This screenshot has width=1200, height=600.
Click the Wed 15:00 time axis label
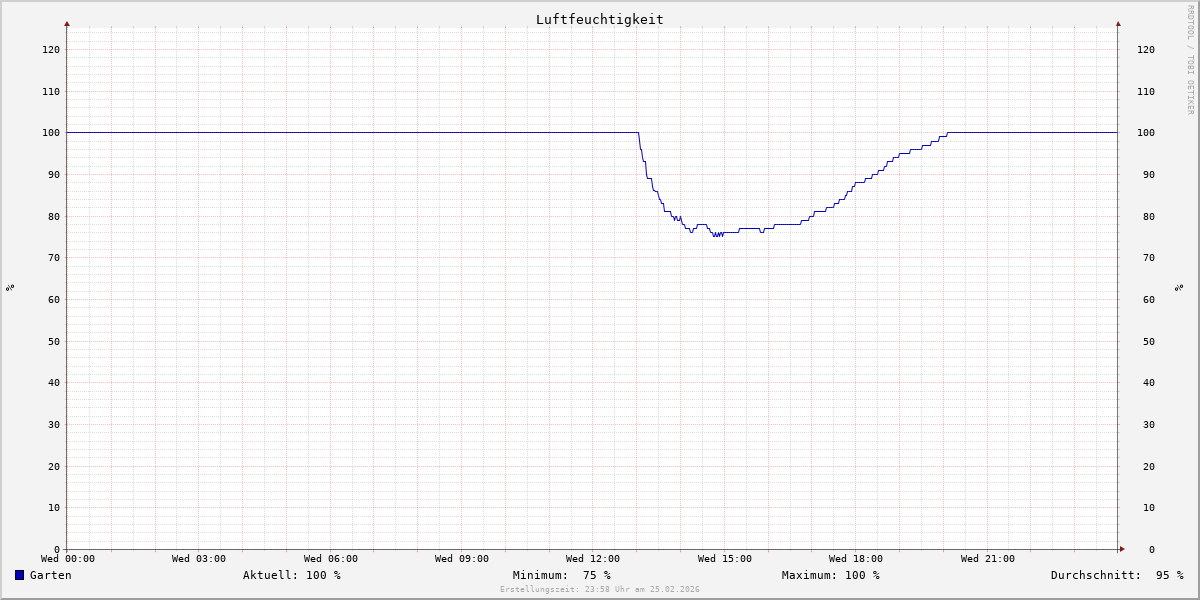coord(724,559)
